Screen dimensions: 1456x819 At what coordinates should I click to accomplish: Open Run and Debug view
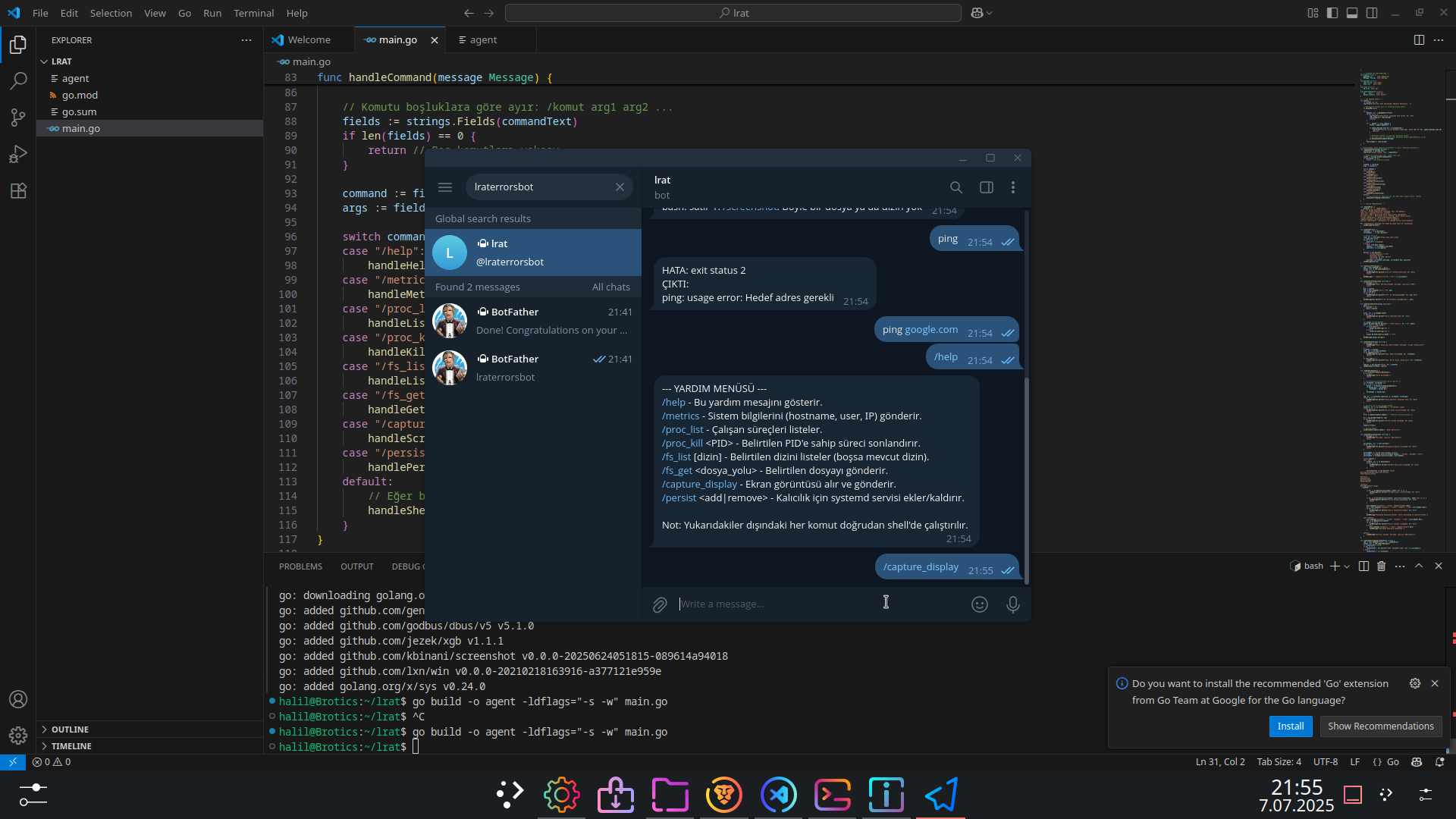pos(18,154)
